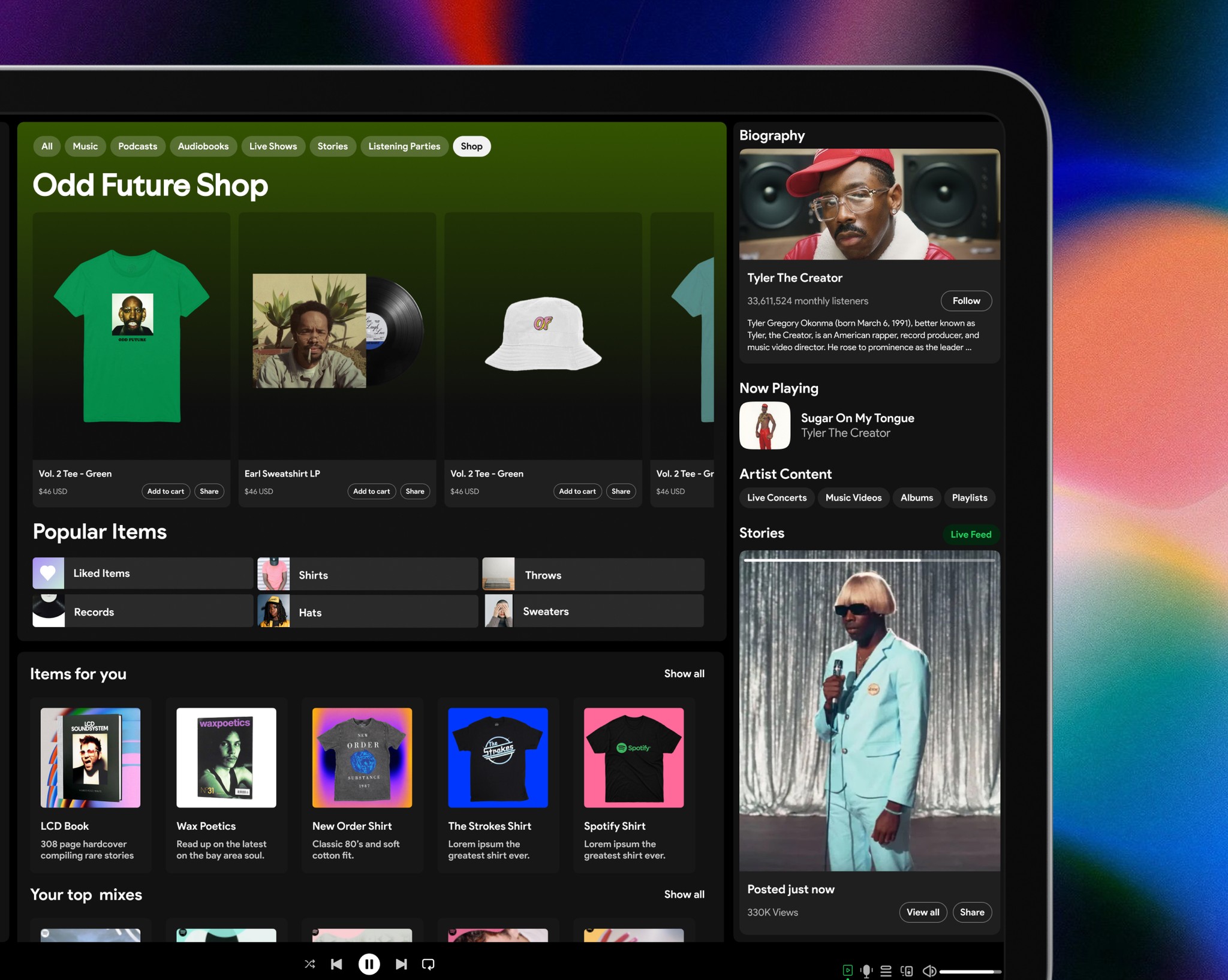This screenshot has width=1228, height=980.
Task: Toggle repeat mode
Action: (428, 964)
